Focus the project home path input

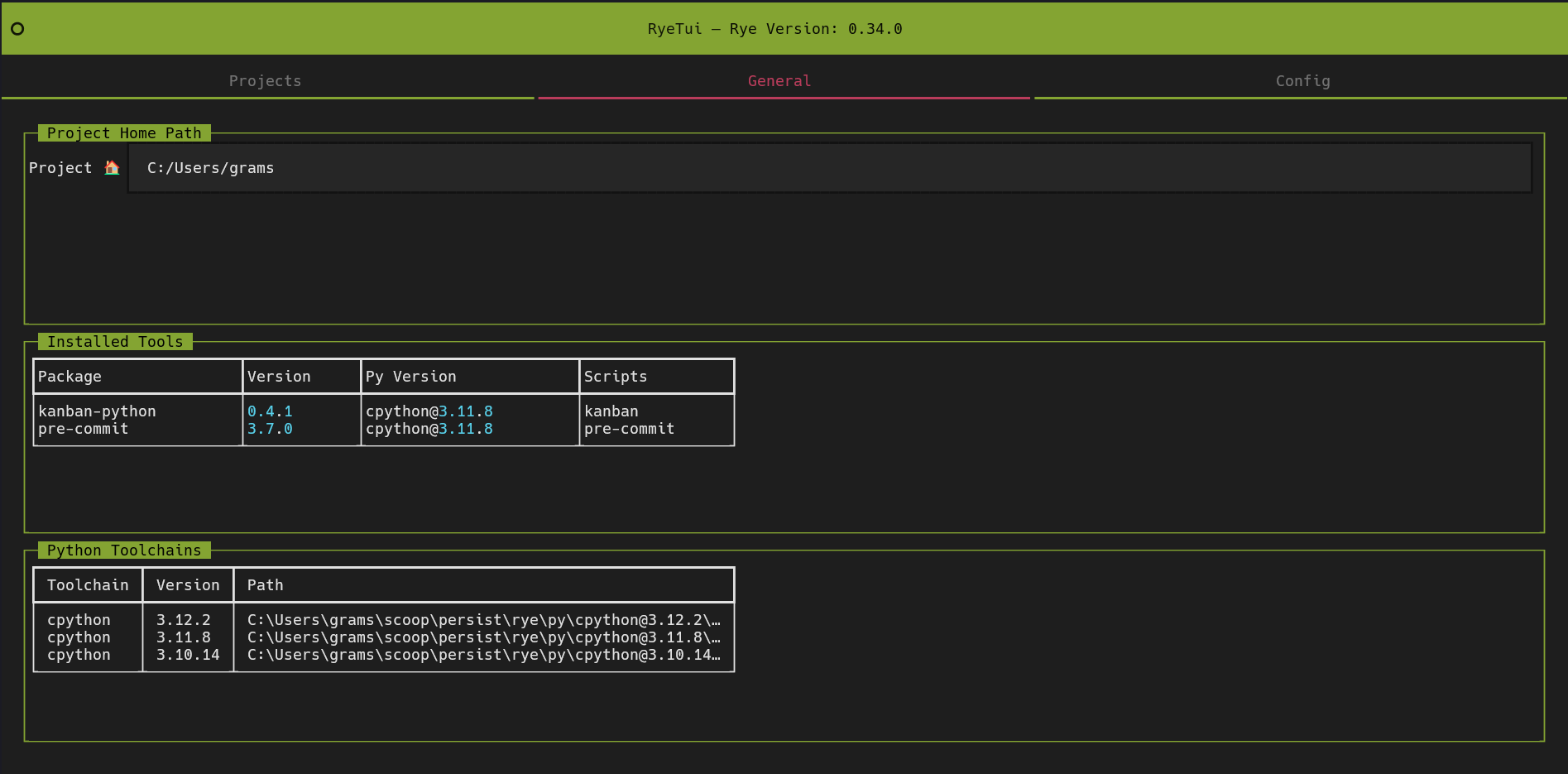830,168
